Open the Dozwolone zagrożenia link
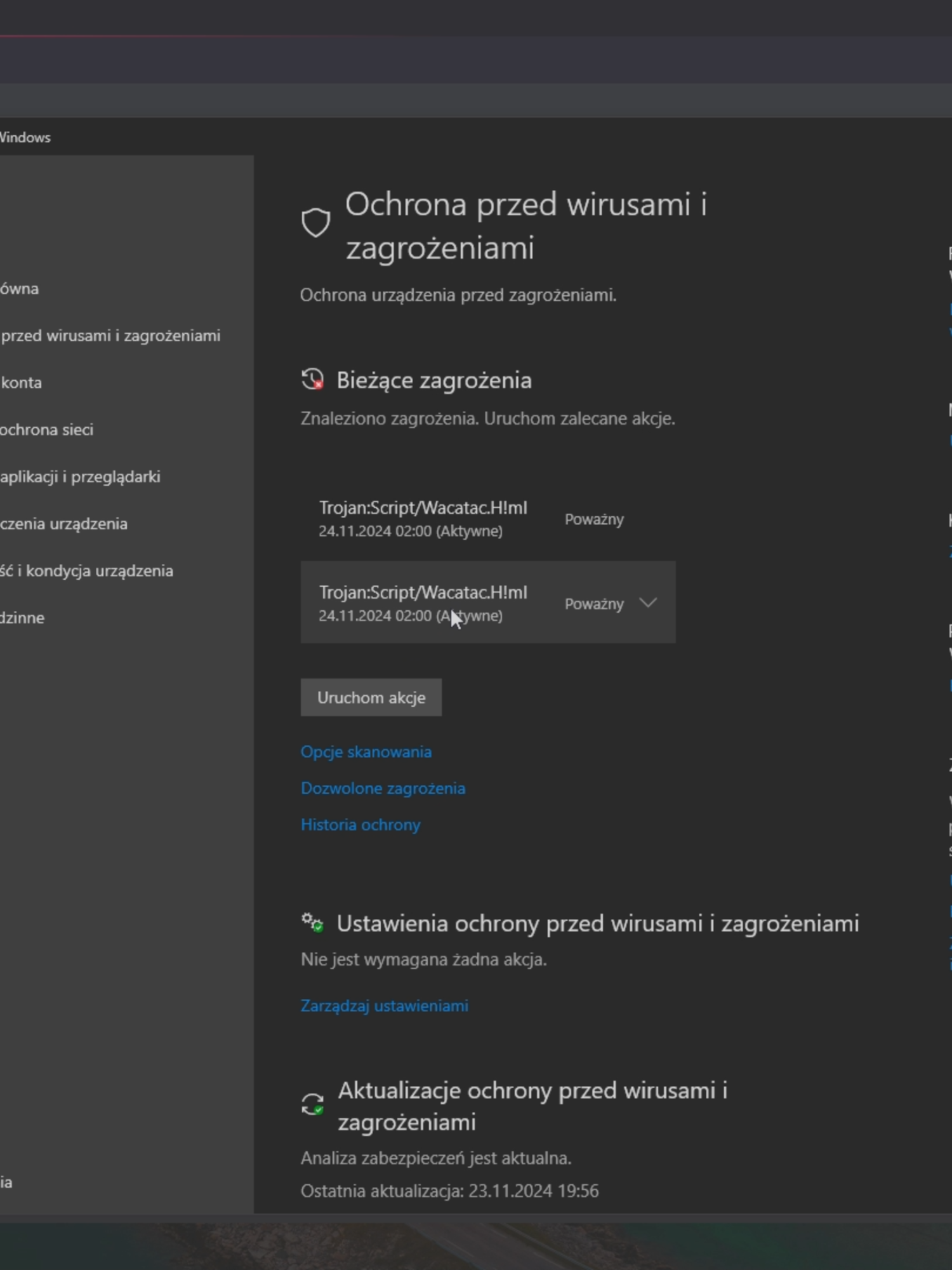 [x=383, y=788]
